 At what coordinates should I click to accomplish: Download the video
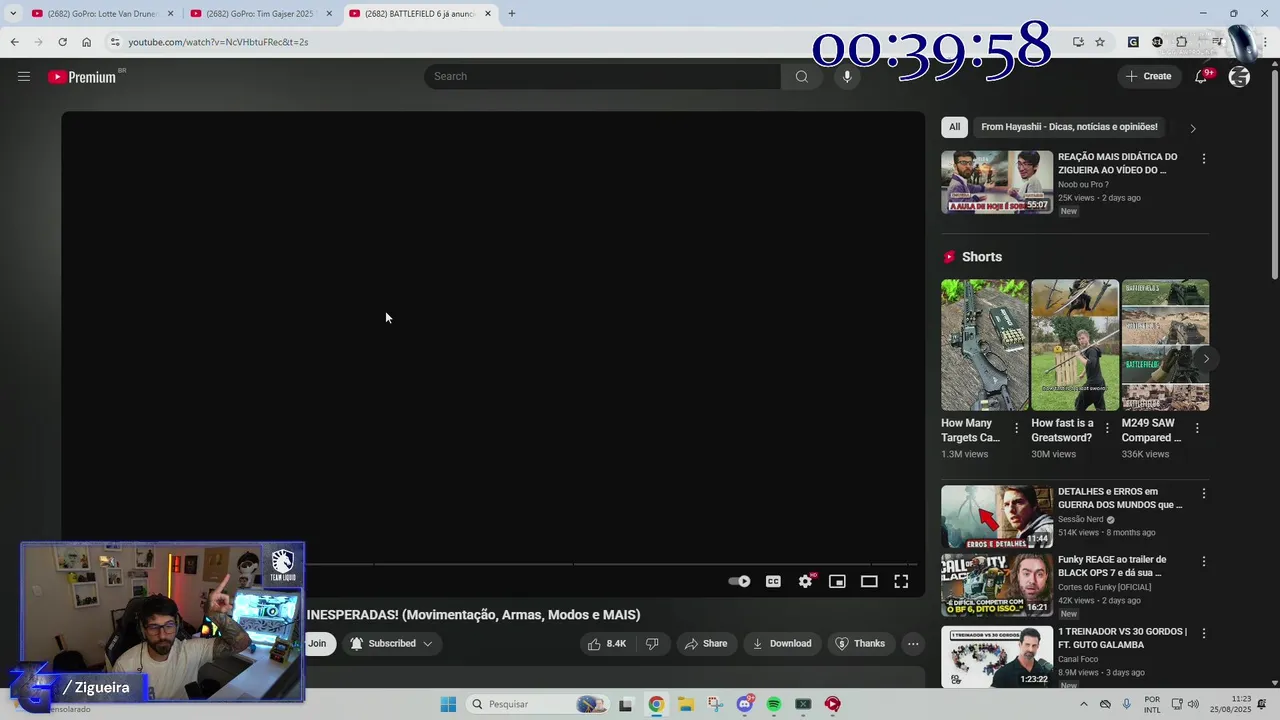(782, 643)
